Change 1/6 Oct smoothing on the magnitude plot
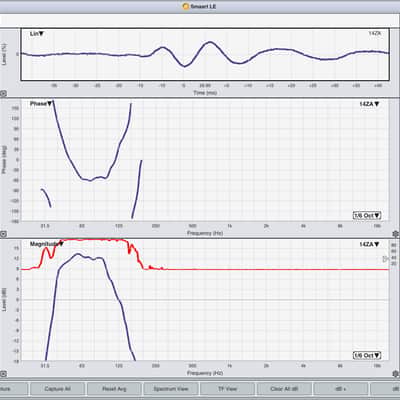Viewport: 400px width, 400px height. coord(367,356)
